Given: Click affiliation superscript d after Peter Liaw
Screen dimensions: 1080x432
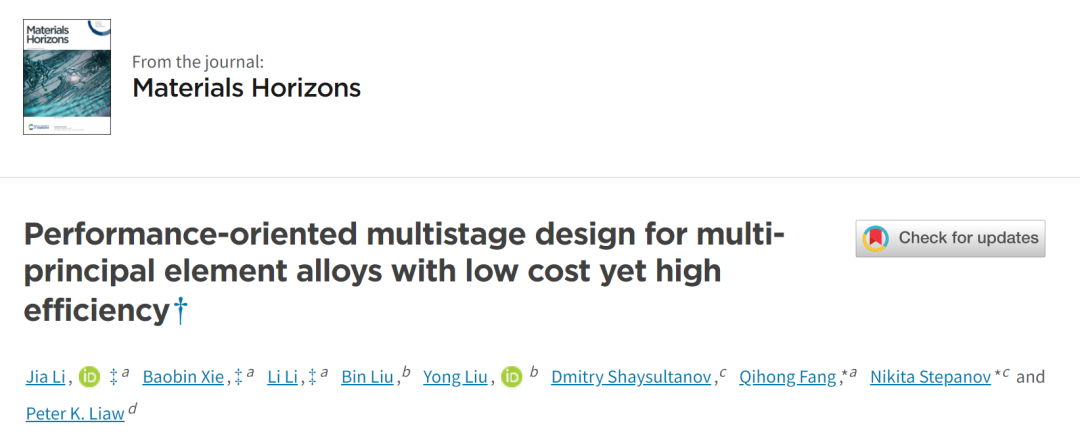Looking at the screenshot, I should (134, 409).
